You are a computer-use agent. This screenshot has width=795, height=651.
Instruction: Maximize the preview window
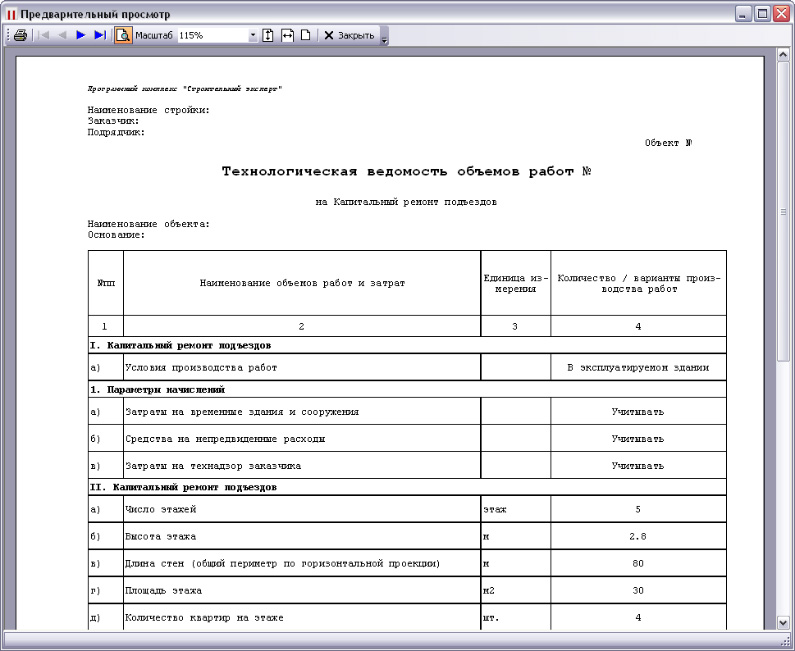762,14
